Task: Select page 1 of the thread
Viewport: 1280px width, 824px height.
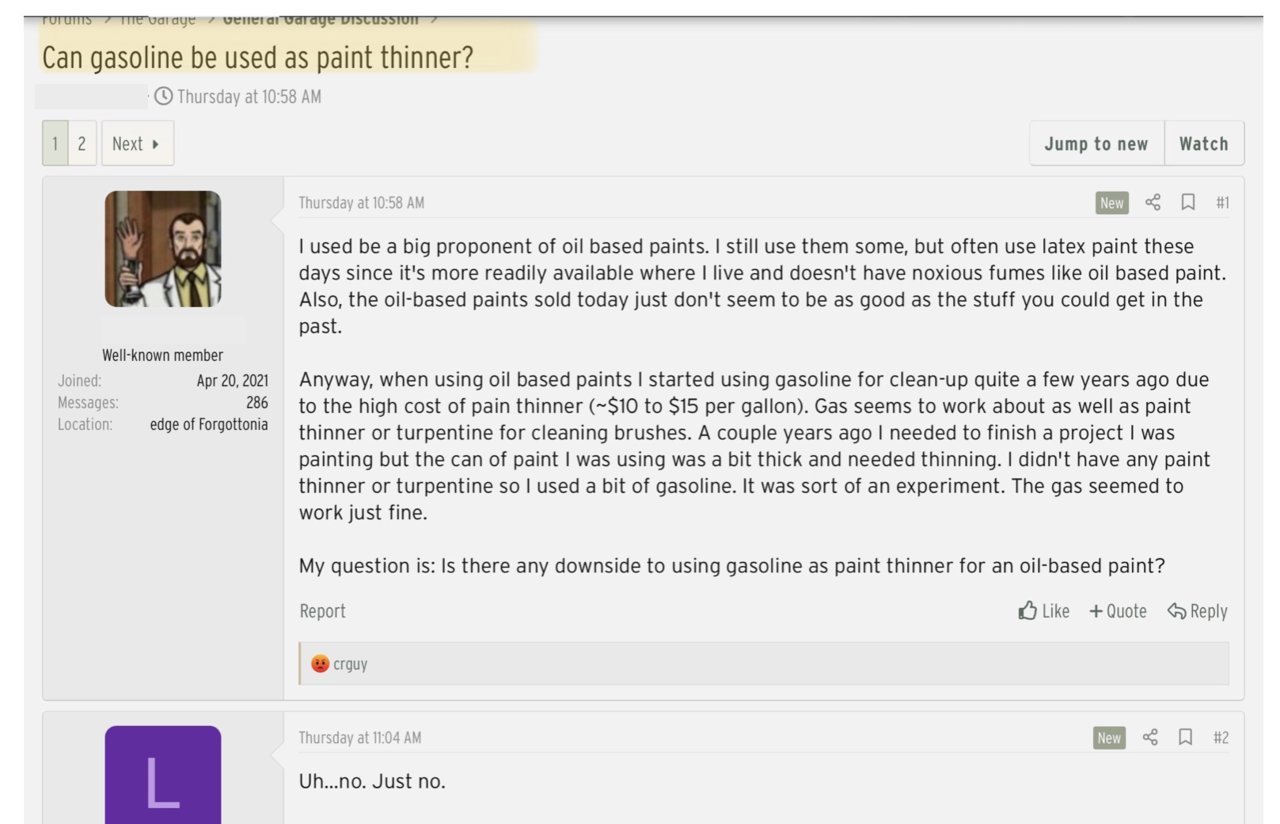Action: click(55, 144)
